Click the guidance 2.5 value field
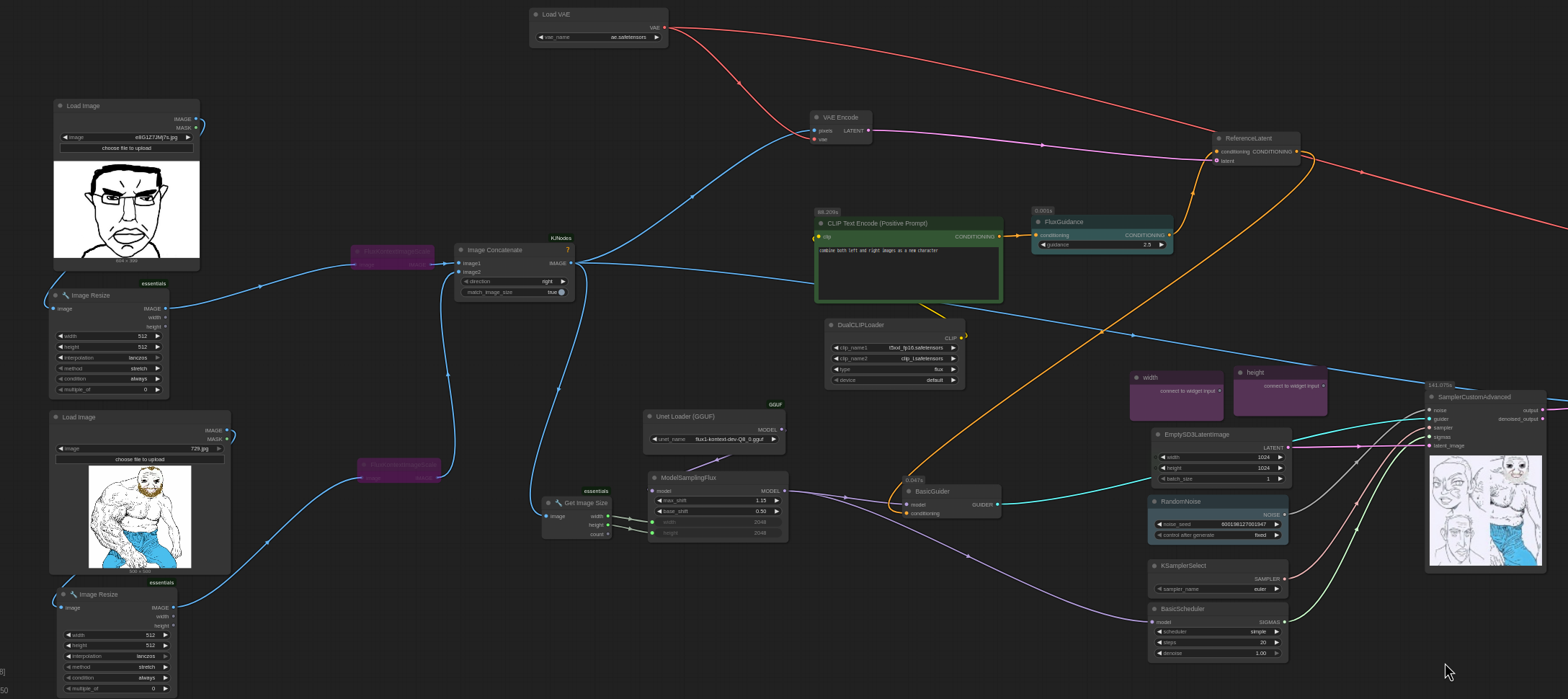Screen dimensions: 1568x699 [x=1102, y=245]
